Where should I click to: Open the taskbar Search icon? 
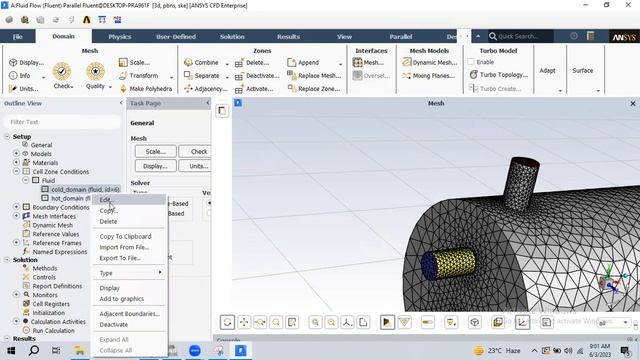34,351
